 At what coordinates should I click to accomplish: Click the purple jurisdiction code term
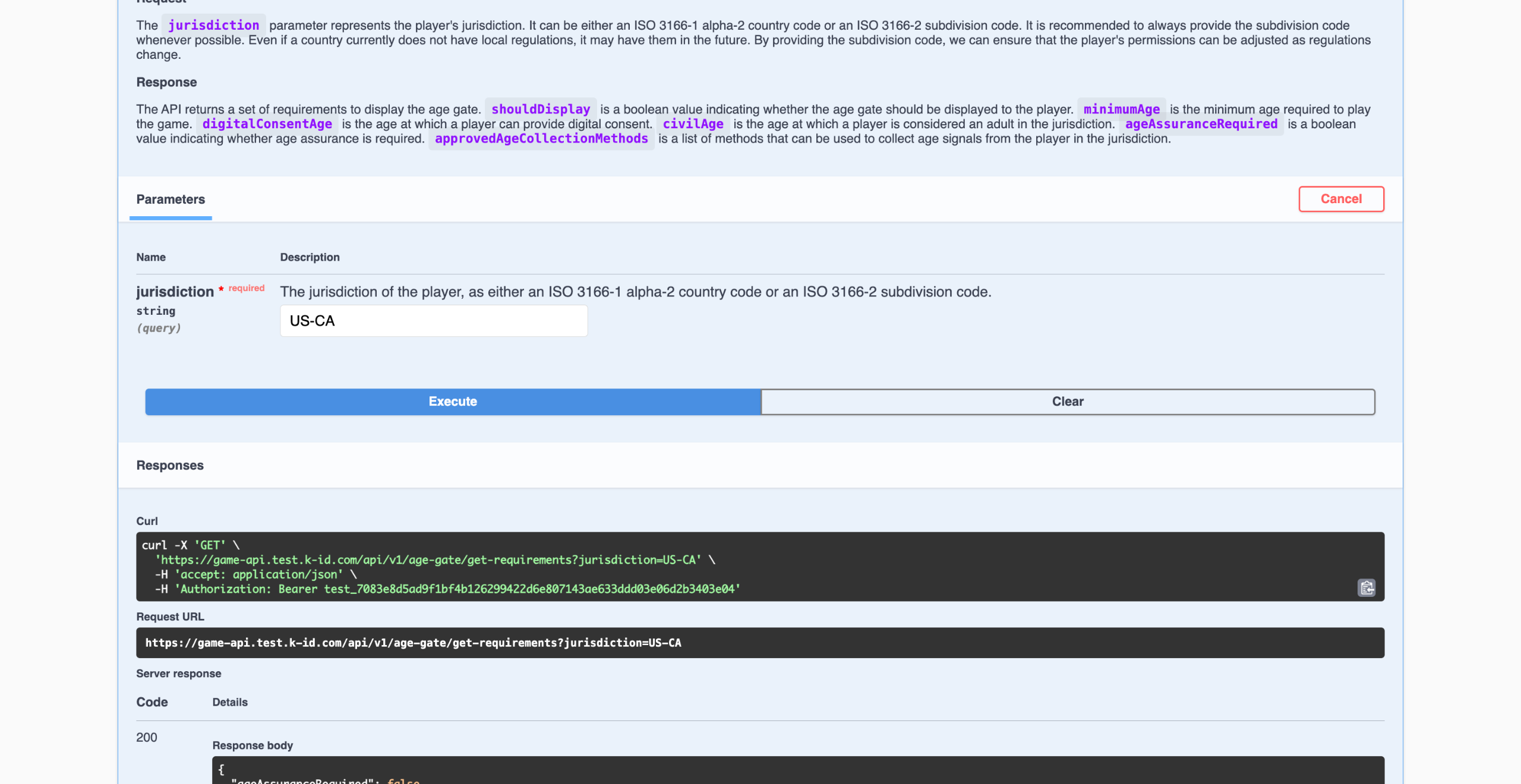pyautogui.click(x=213, y=26)
